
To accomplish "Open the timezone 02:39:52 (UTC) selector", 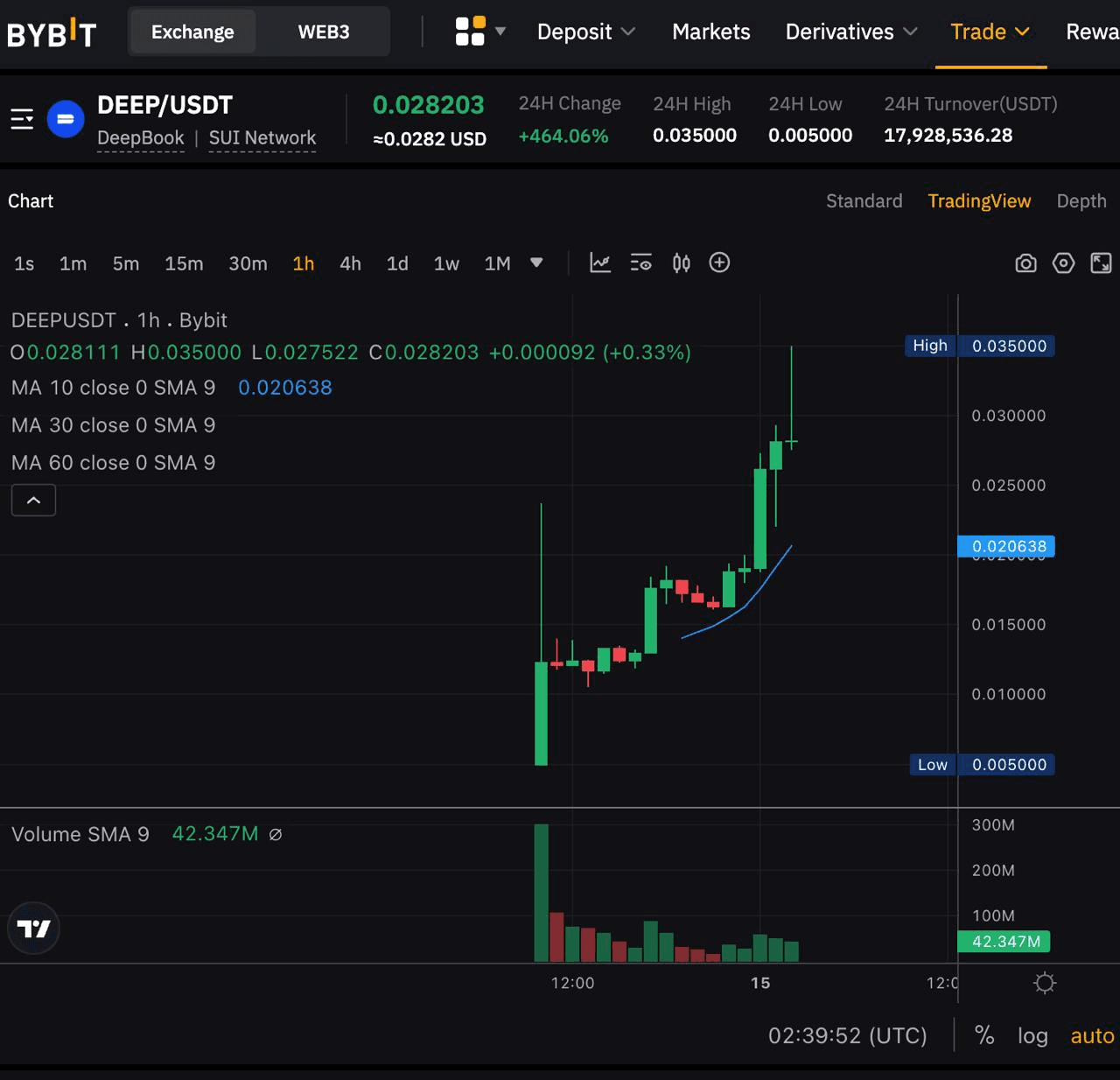I will [x=847, y=1036].
